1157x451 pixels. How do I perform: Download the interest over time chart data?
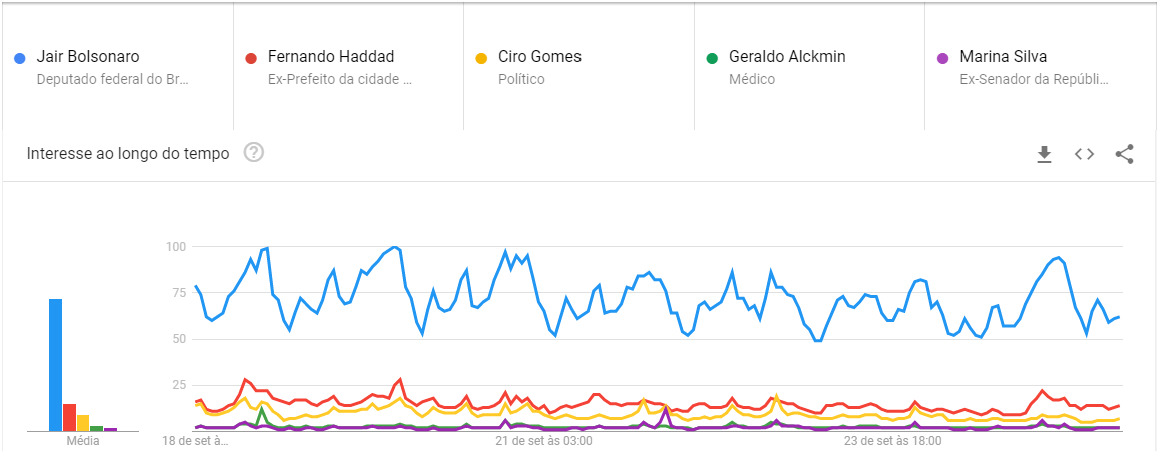click(x=1044, y=154)
